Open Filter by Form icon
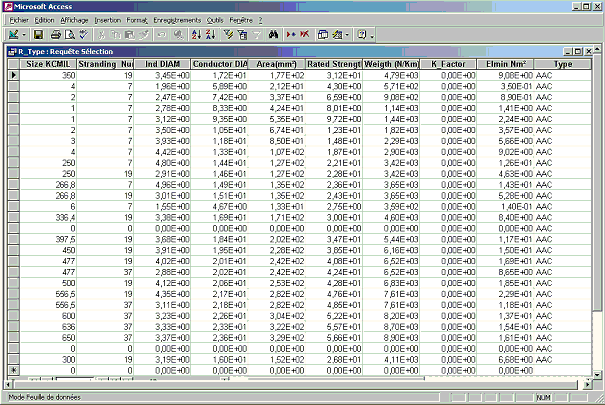The image size is (605, 405). [242, 35]
